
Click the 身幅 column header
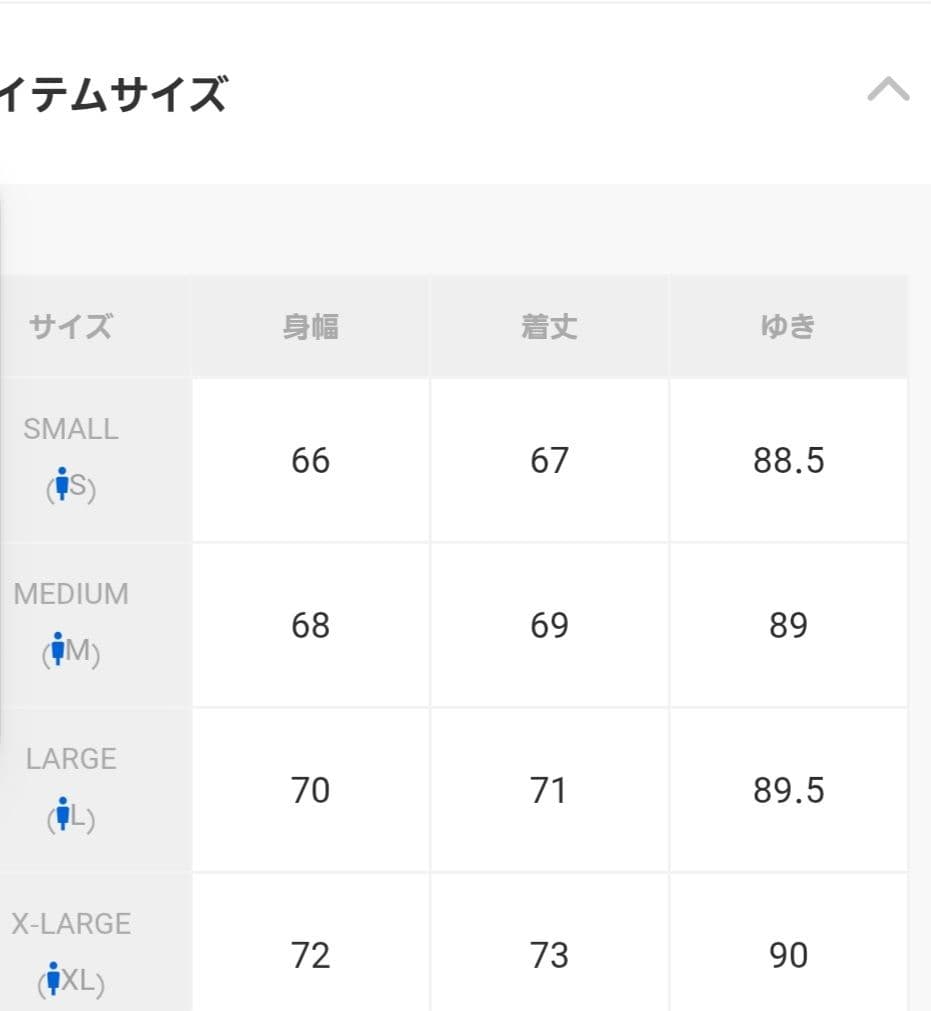pyautogui.click(x=310, y=327)
